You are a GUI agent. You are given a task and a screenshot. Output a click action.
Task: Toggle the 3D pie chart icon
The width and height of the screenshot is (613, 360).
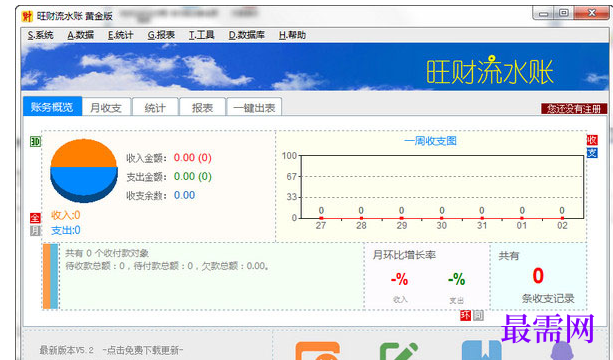point(35,141)
